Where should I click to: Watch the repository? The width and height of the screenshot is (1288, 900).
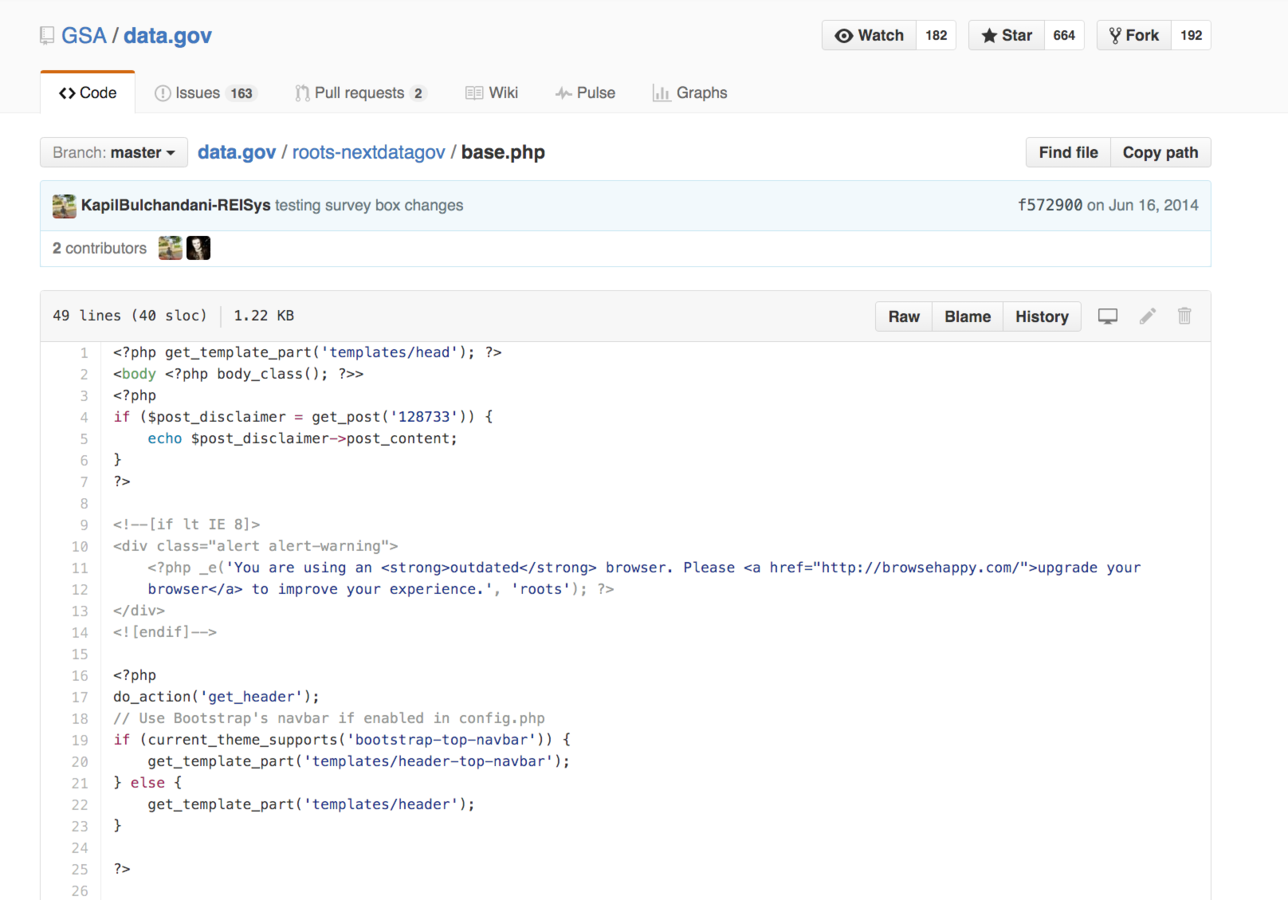869,35
